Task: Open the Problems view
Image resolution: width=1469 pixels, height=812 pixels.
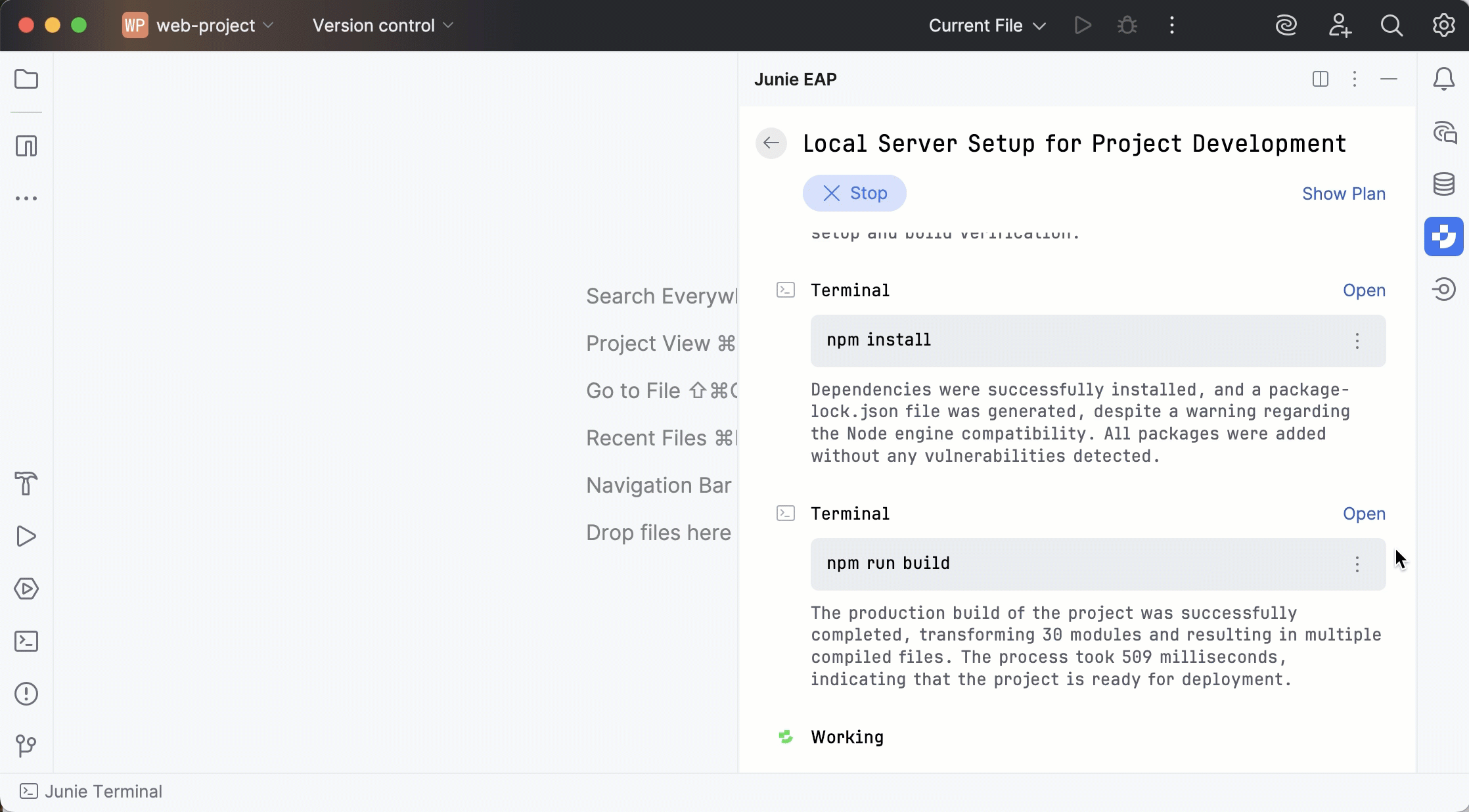Action: pyautogui.click(x=26, y=694)
